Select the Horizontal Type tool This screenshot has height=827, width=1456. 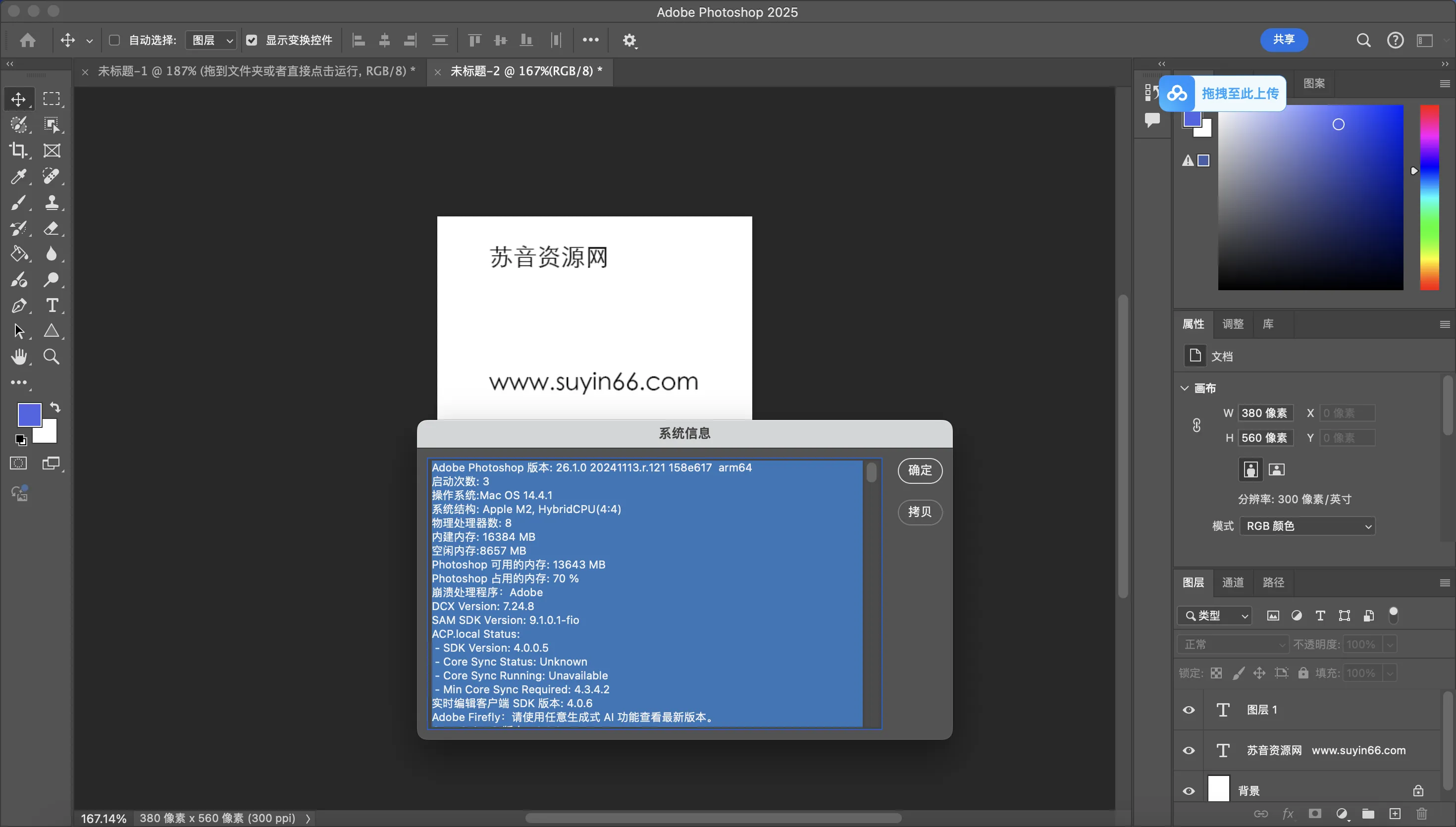53,306
